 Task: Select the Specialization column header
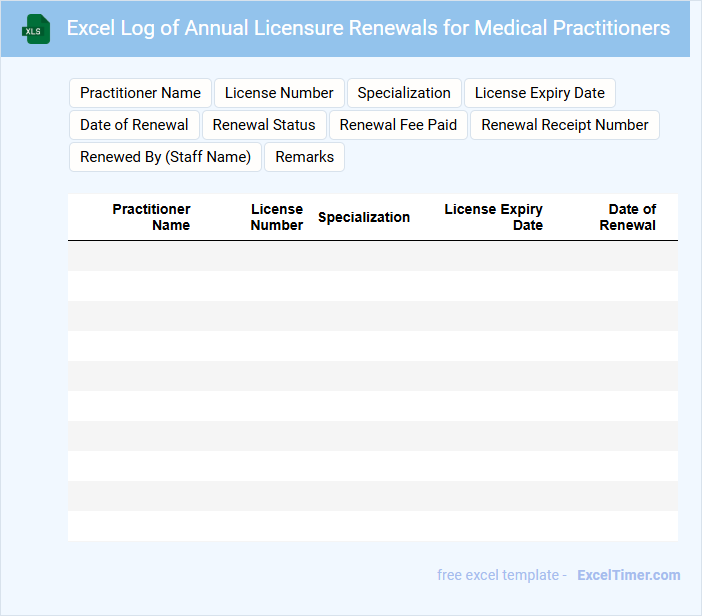tap(364, 217)
